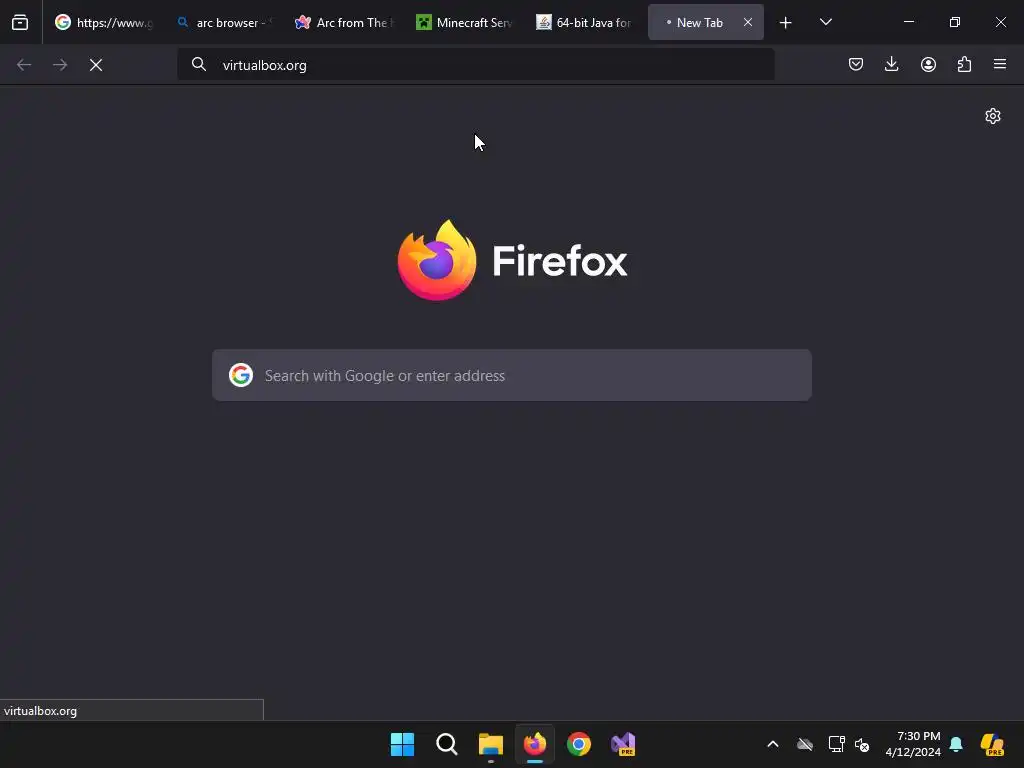Open notifications bell icon

tap(956, 744)
